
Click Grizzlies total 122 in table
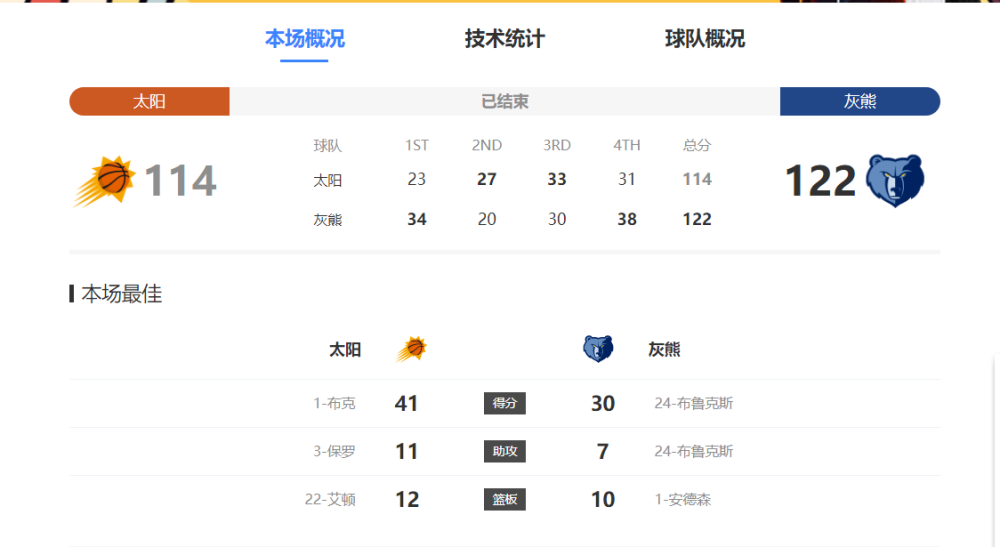[696, 219]
